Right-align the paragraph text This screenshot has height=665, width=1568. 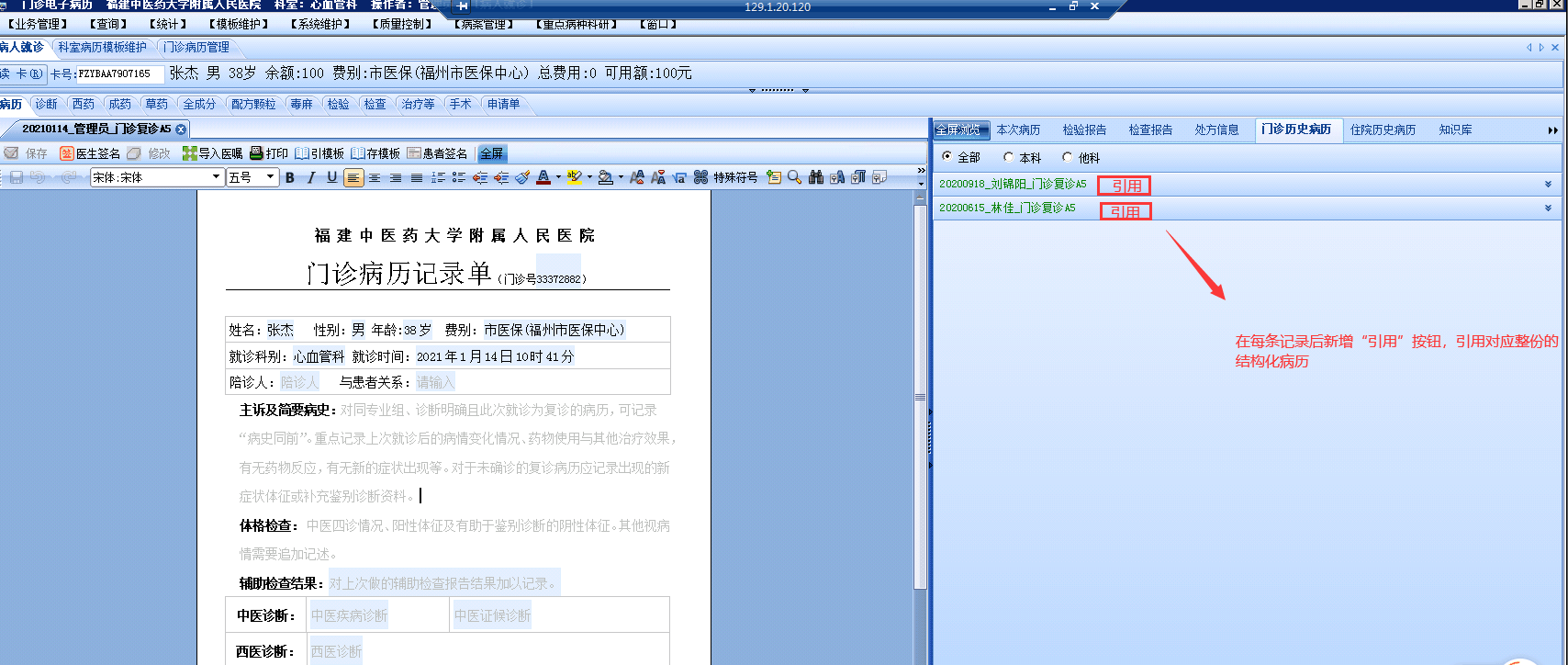click(396, 177)
